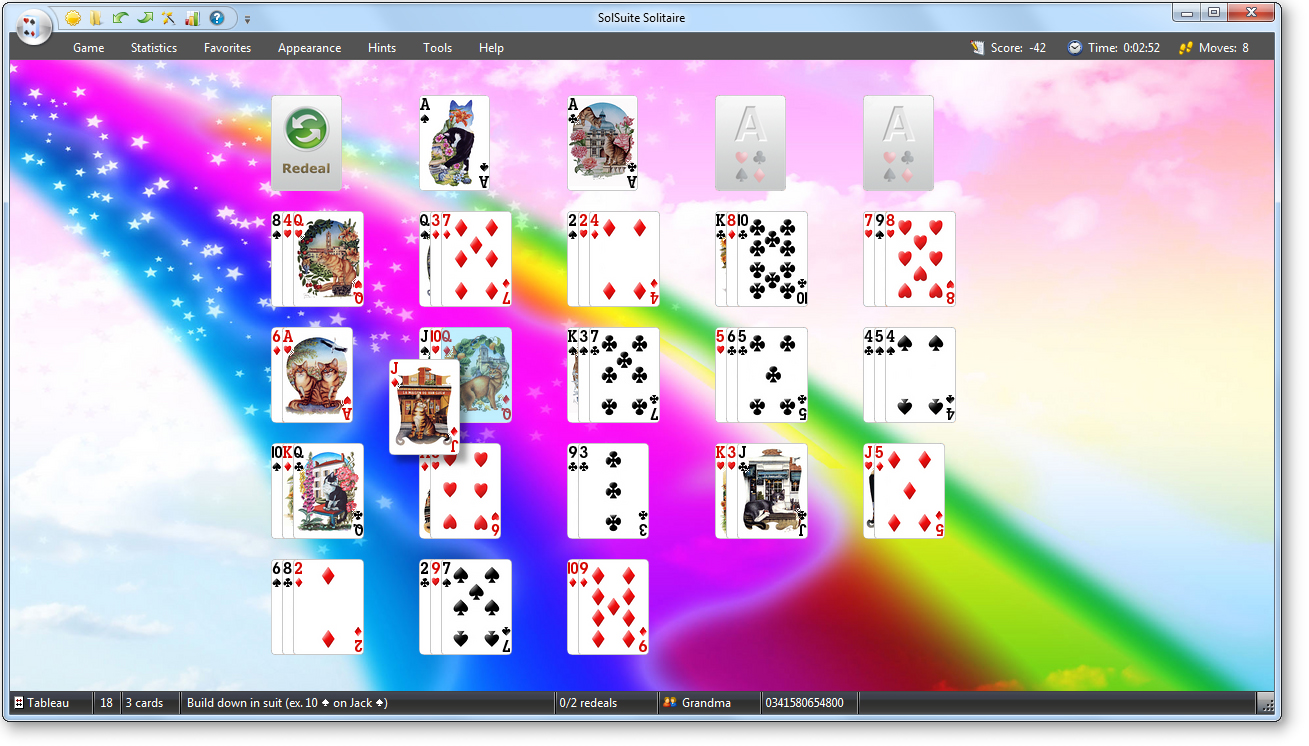Start a new game with the yellow badge icon
Viewport: 1309px width, 746px height.
[73, 18]
